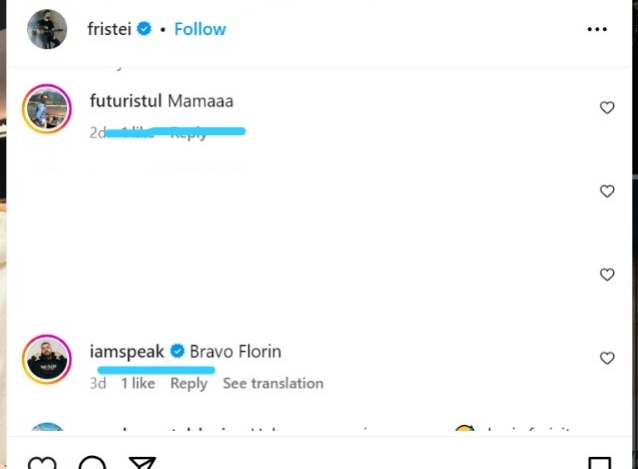Viewport: 638px width, 469px height.
Task: Follow the fristei account
Action: 200,29
